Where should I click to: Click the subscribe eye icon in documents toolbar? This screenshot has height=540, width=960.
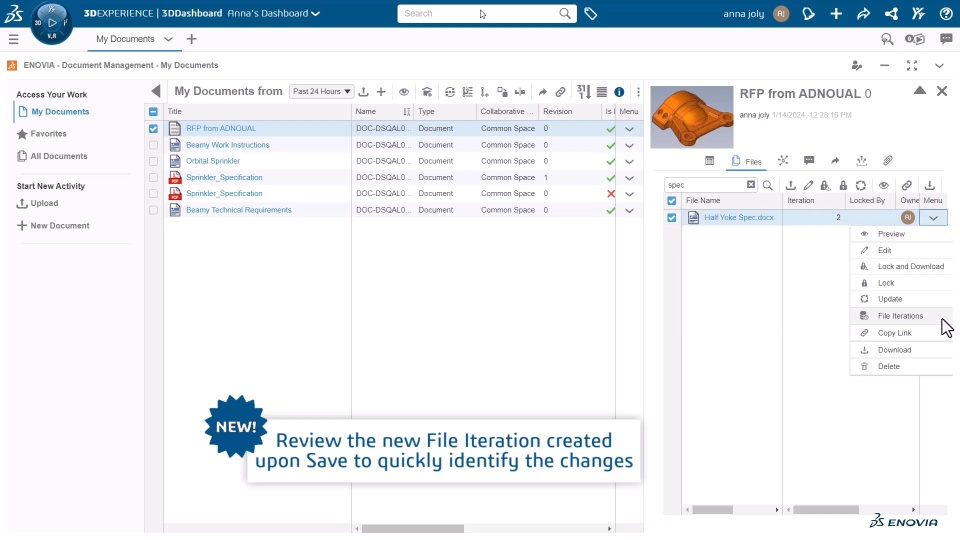coord(404,92)
